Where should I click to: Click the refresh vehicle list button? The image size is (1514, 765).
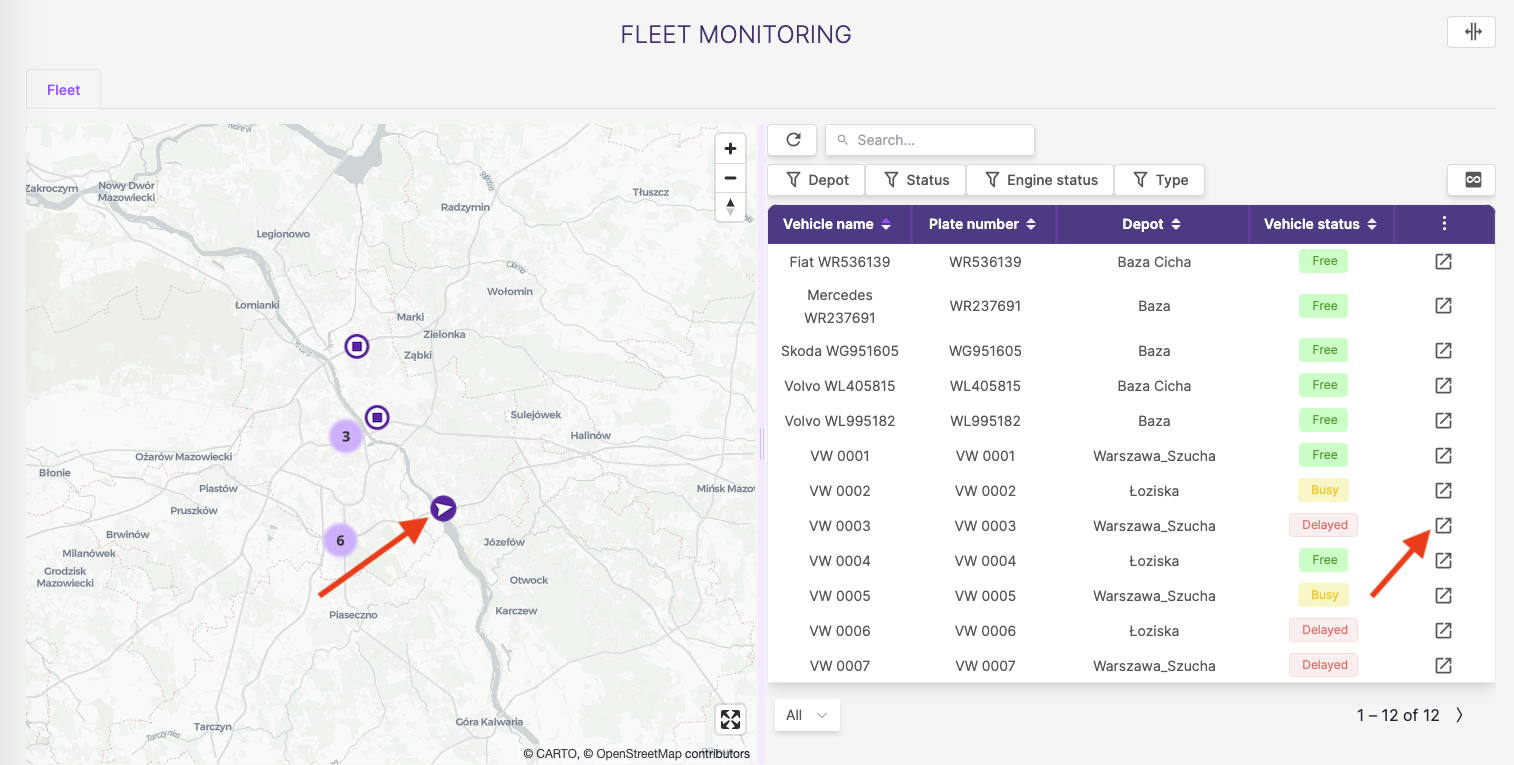pos(793,140)
